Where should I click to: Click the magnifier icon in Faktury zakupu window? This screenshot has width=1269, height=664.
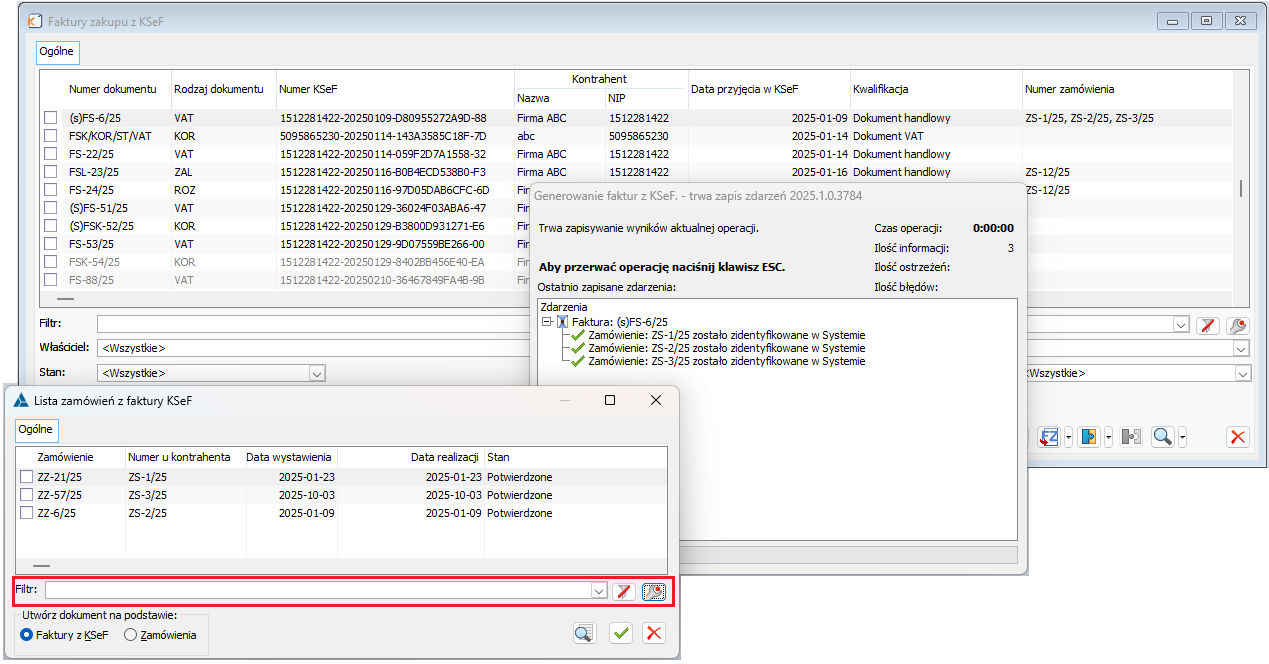point(1162,437)
